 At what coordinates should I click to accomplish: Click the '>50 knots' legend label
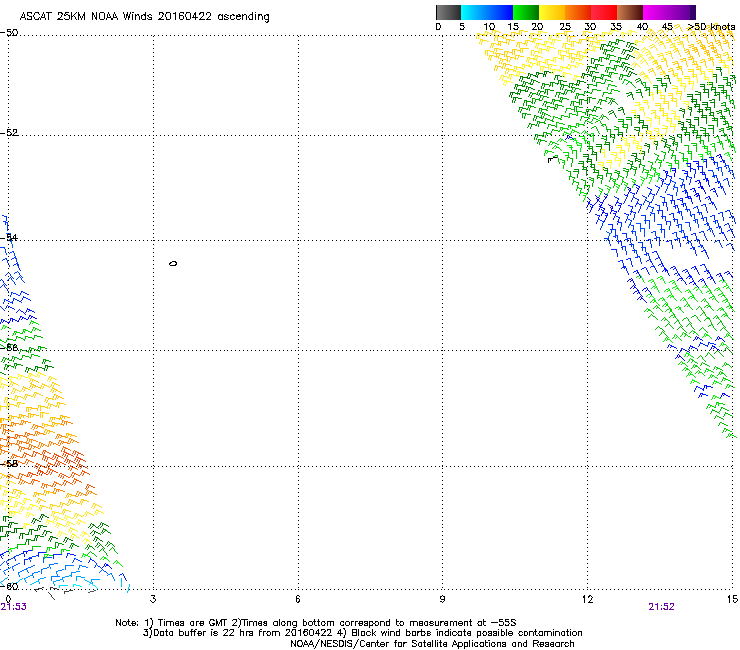712,27
